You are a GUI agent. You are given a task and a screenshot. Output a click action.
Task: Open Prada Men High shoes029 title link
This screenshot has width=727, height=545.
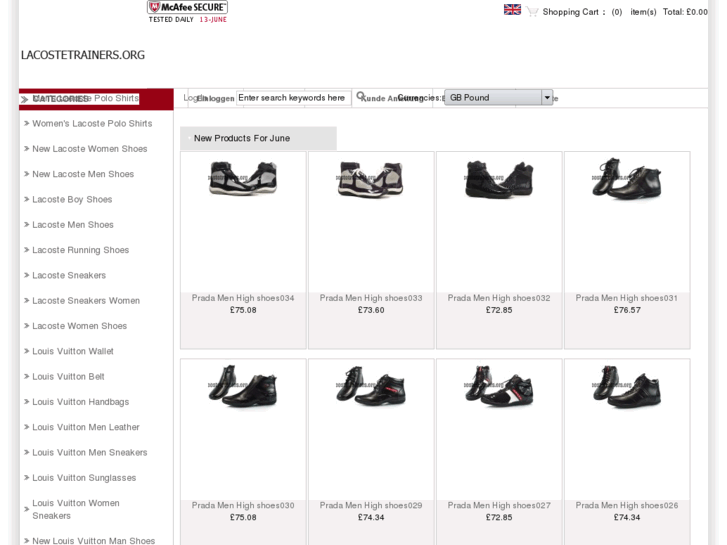(371, 505)
